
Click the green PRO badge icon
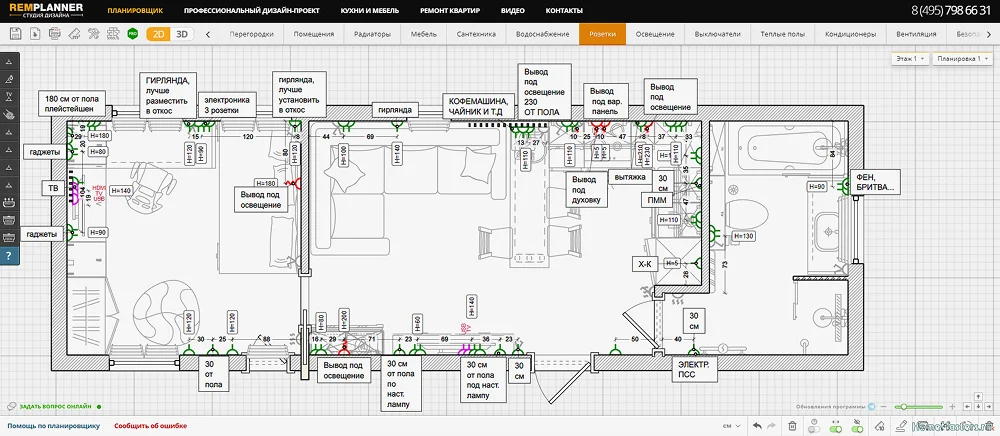[x=133, y=34]
